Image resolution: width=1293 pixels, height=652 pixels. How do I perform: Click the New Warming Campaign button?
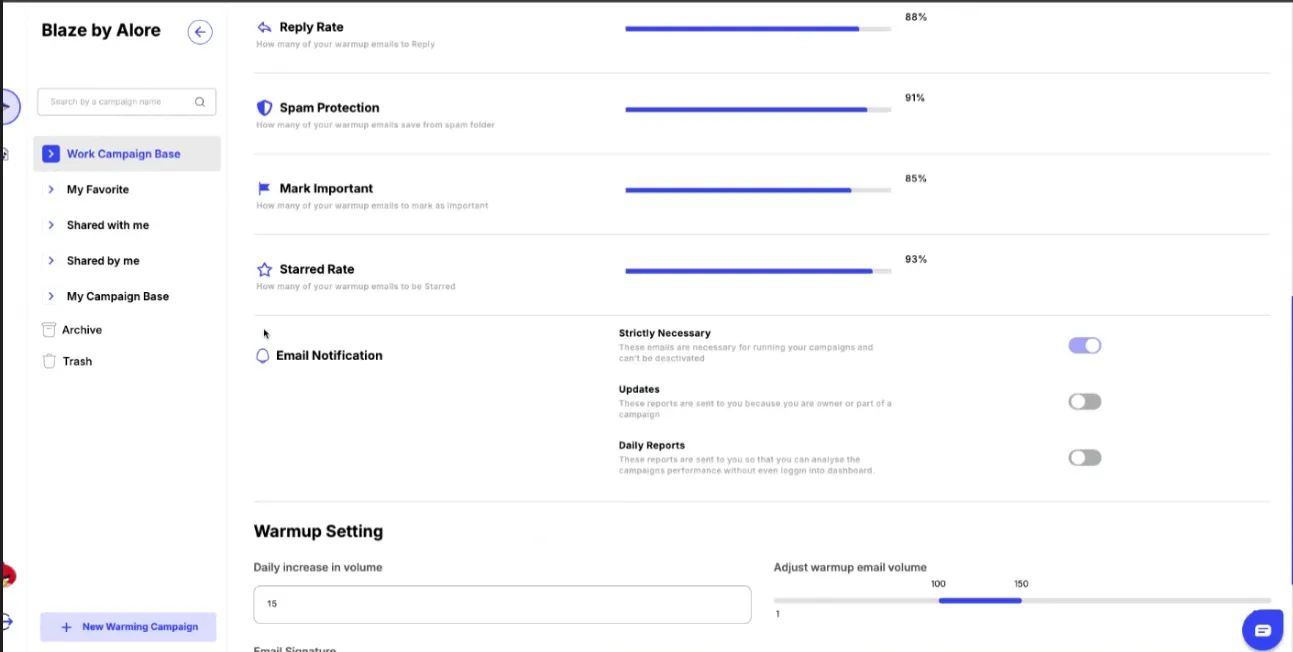pos(128,626)
